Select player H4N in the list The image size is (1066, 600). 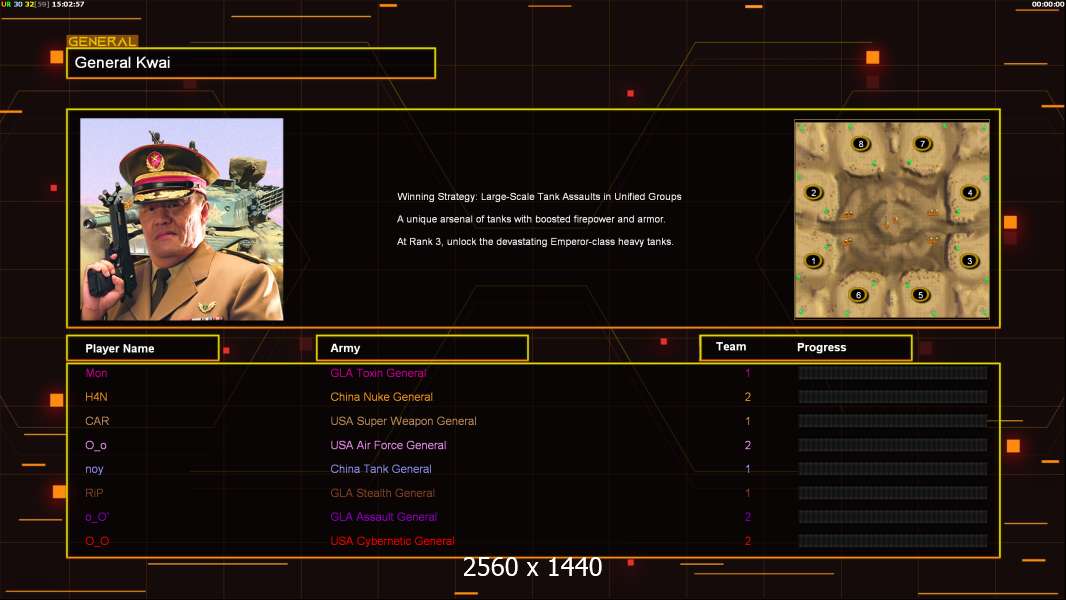pos(96,397)
